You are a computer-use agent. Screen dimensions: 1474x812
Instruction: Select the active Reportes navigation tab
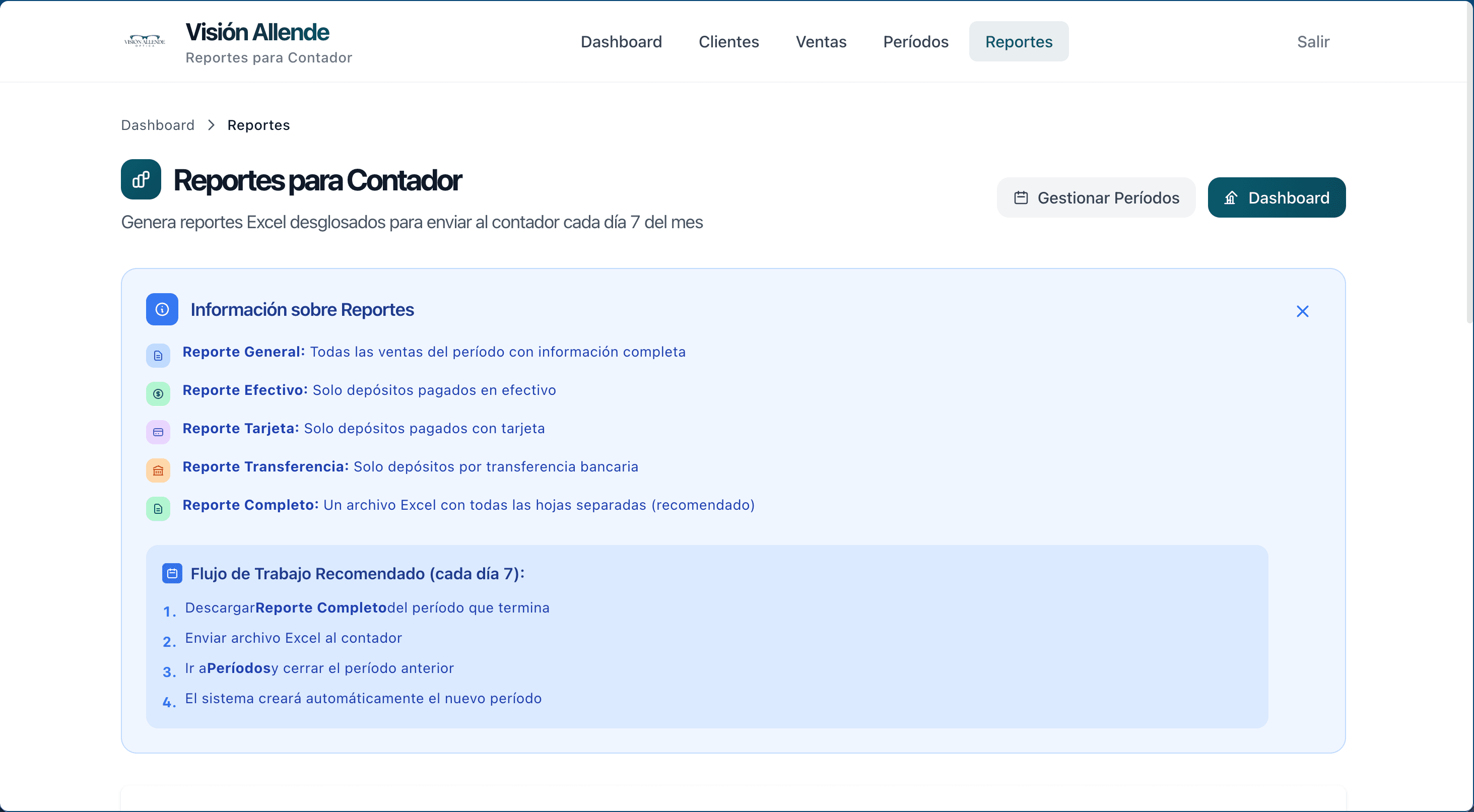(x=1019, y=41)
